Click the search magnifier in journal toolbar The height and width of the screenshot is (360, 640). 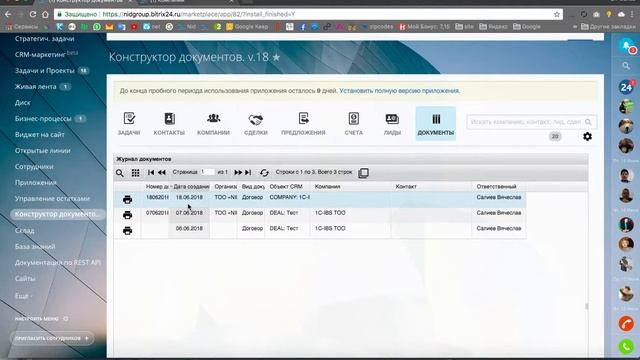click(x=120, y=173)
